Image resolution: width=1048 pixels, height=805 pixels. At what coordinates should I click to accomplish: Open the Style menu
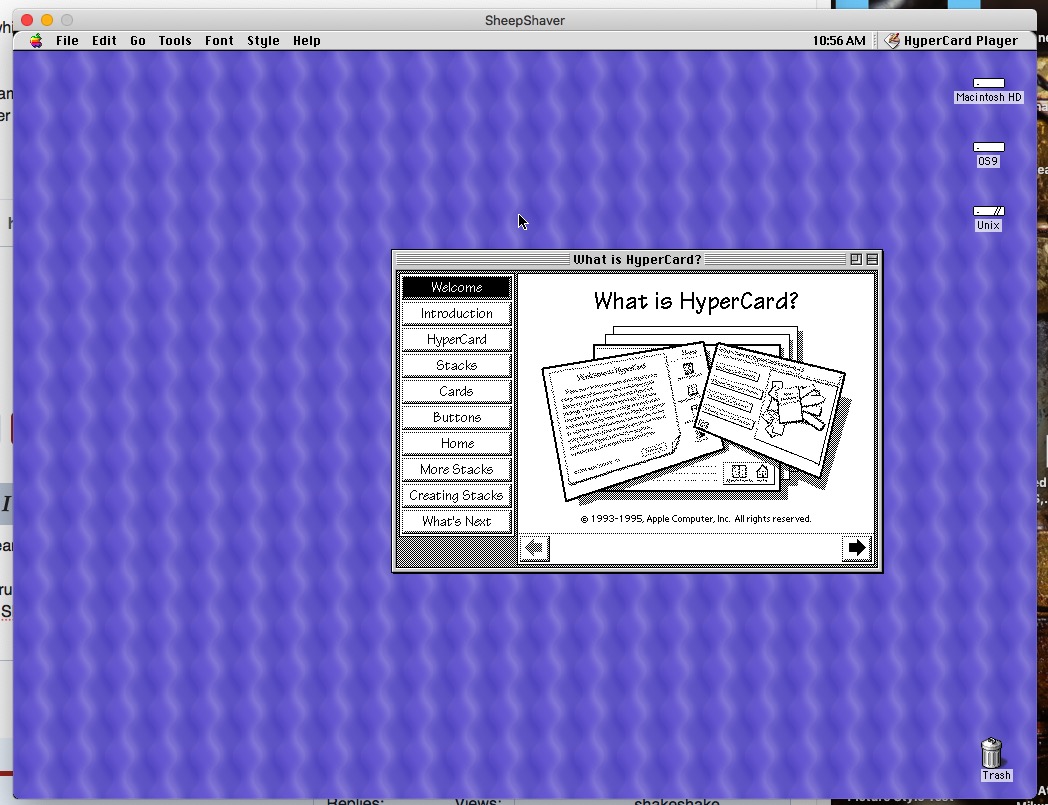pyautogui.click(x=263, y=41)
